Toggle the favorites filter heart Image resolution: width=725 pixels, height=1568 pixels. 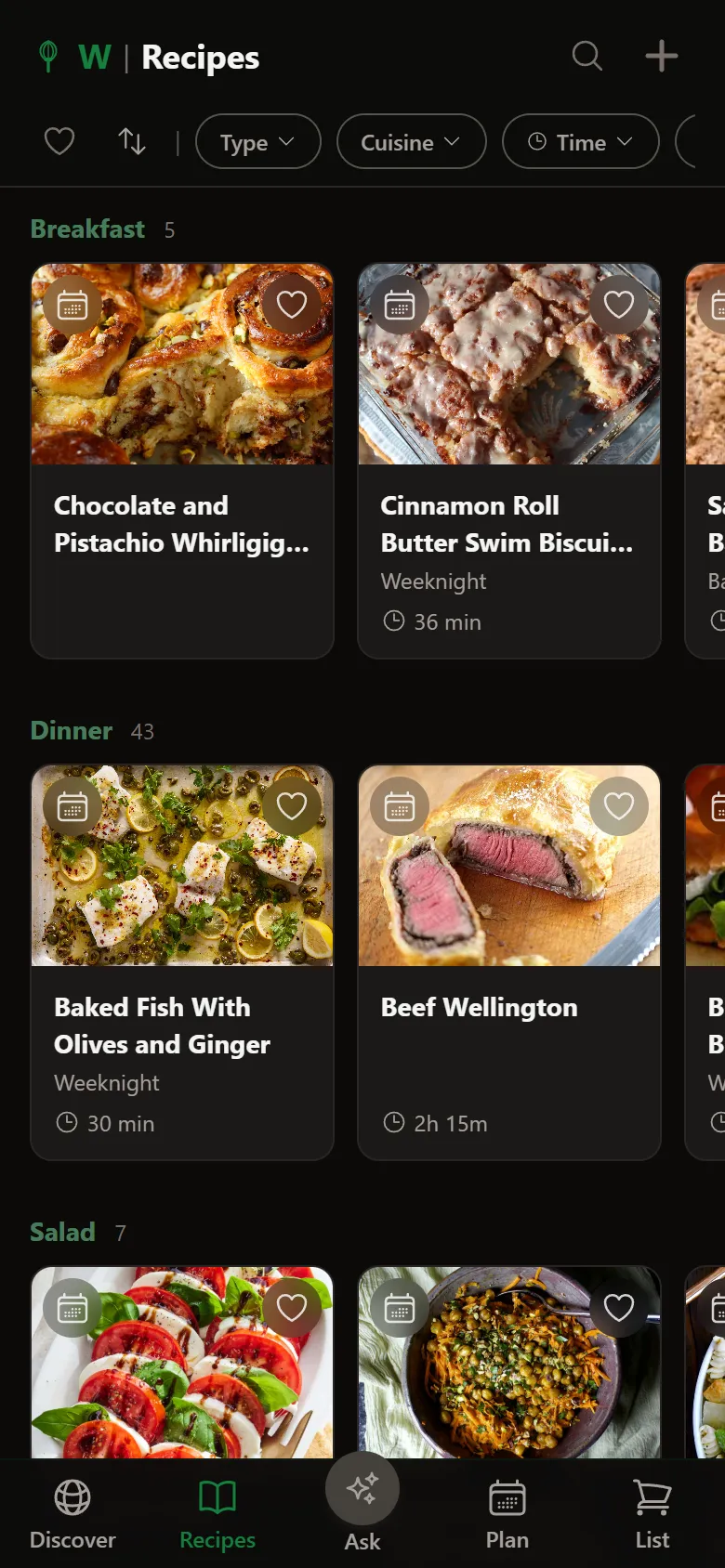(x=59, y=142)
